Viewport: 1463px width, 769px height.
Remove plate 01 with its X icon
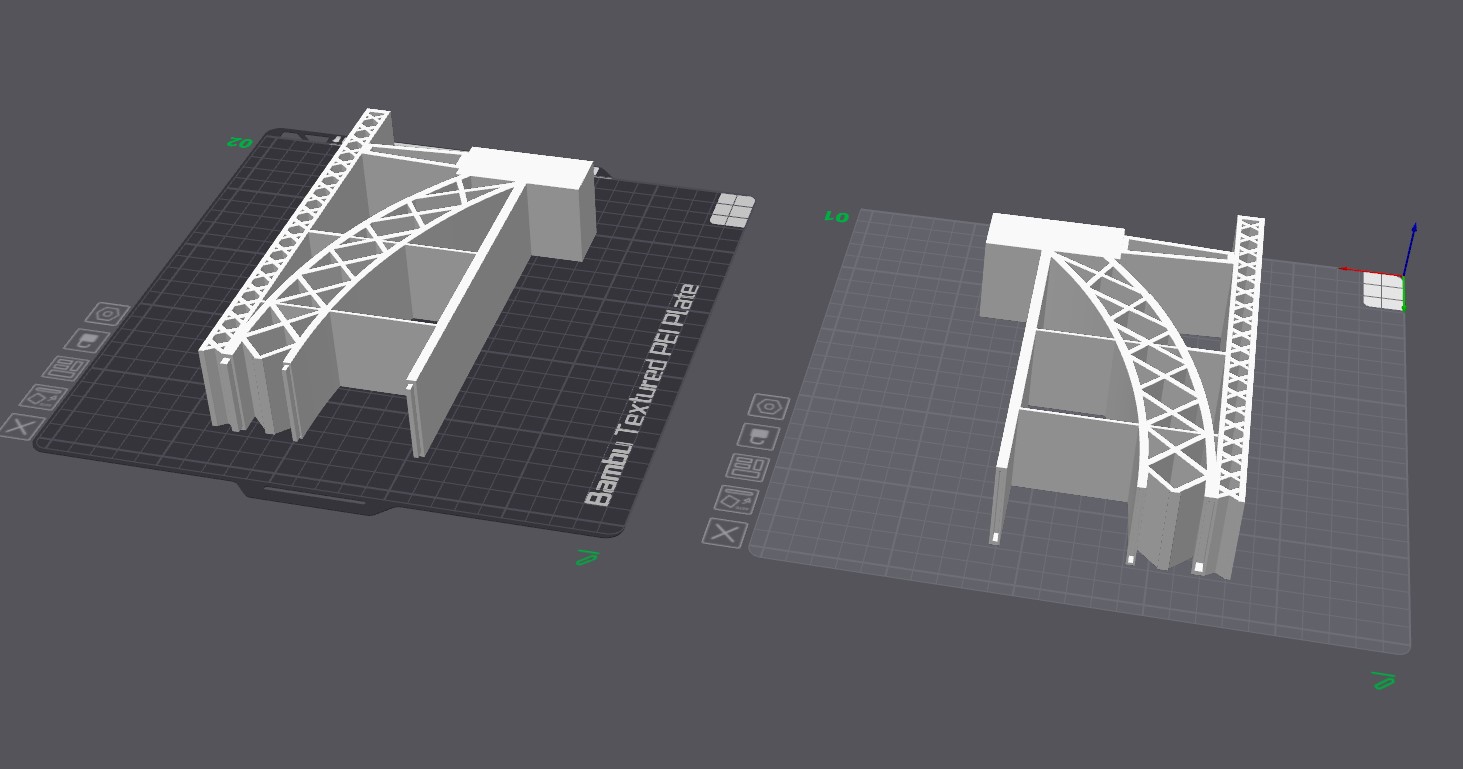(x=725, y=532)
